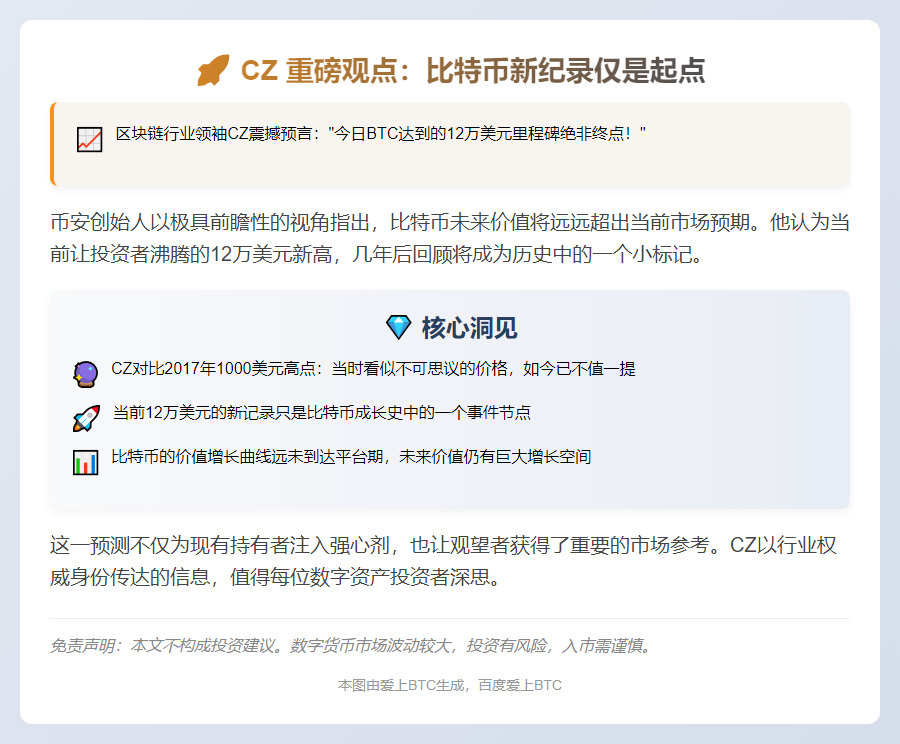Click the crystal ball icon before CZ对比2017年
This screenshot has width=900, height=744.
[x=86, y=374]
